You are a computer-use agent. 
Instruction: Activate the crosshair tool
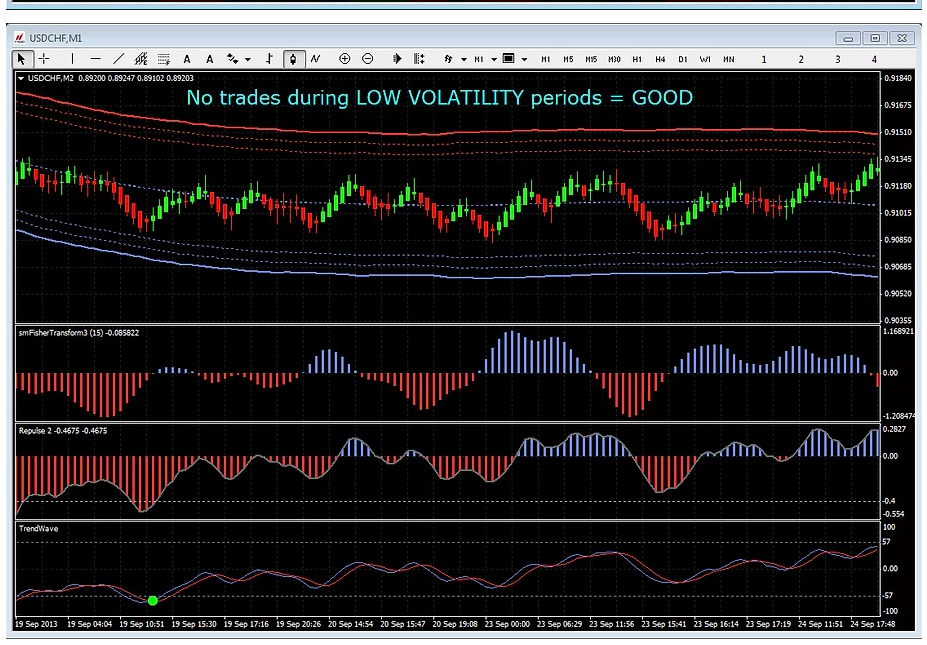pyautogui.click(x=44, y=59)
